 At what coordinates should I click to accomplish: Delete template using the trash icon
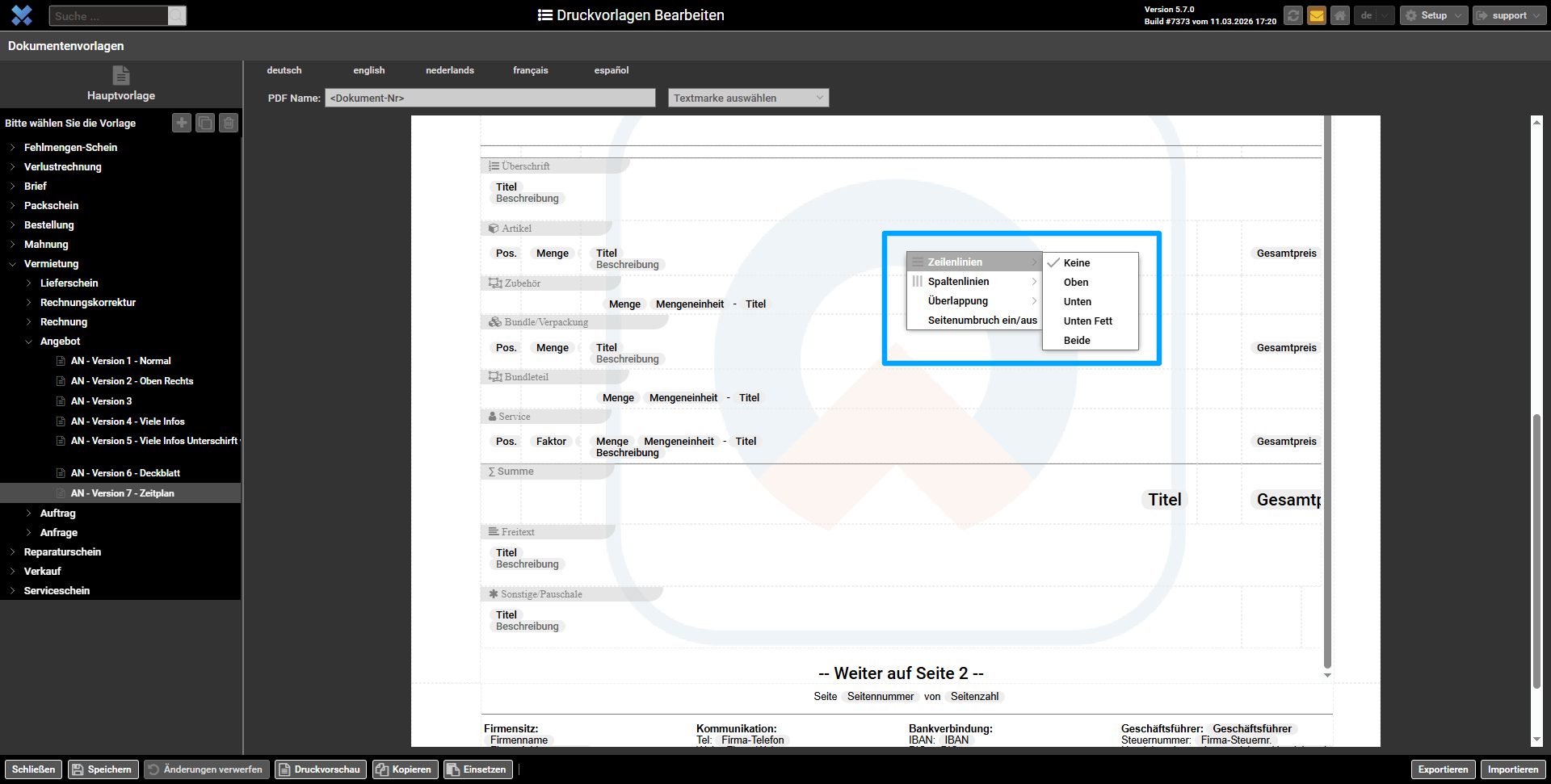click(x=229, y=123)
